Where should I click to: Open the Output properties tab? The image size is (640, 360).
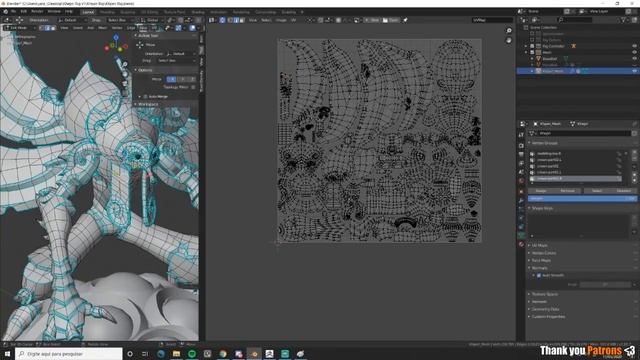pyautogui.click(x=521, y=154)
